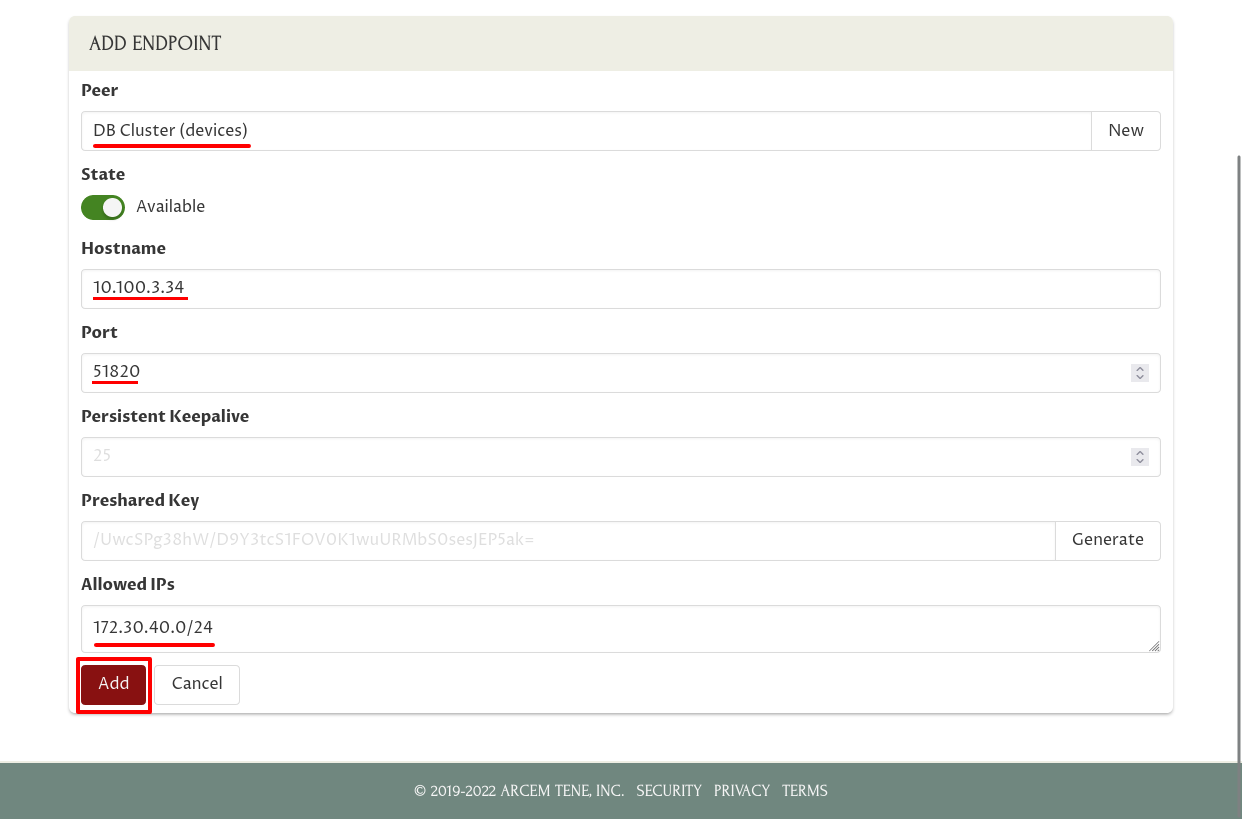Viewport: 1242px width, 819px height.
Task: Cancel adding the endpoint
Action: pos(197,685)
